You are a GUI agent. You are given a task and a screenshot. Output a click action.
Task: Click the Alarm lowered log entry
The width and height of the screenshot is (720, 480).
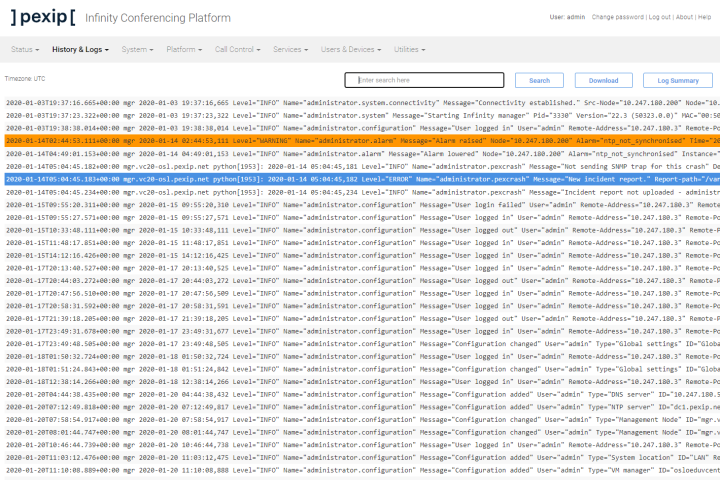(x=362, y=154)
